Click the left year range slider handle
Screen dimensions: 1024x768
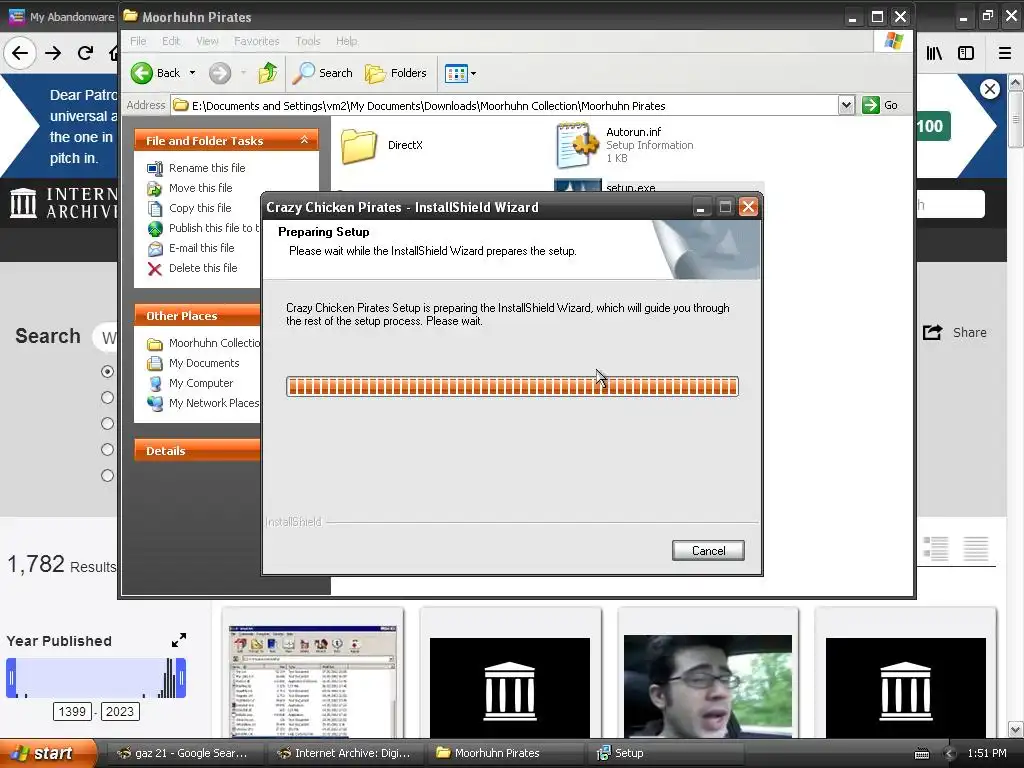11,678
